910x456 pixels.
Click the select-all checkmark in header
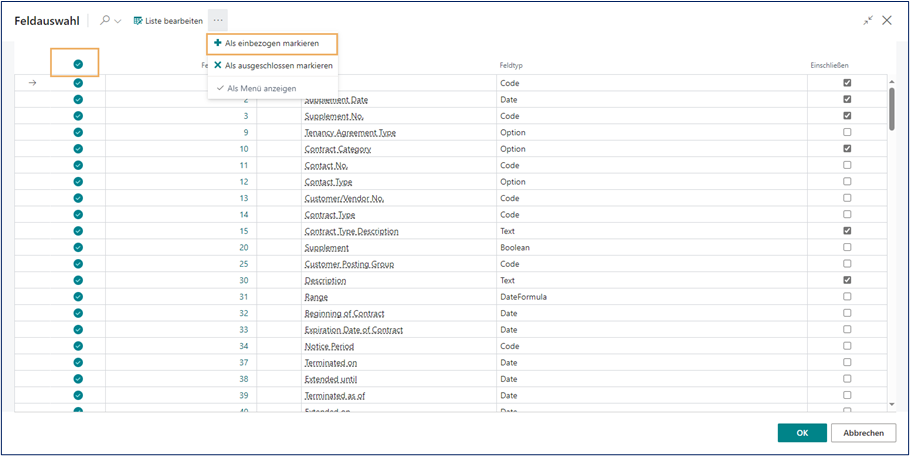(x=78, y=64)
